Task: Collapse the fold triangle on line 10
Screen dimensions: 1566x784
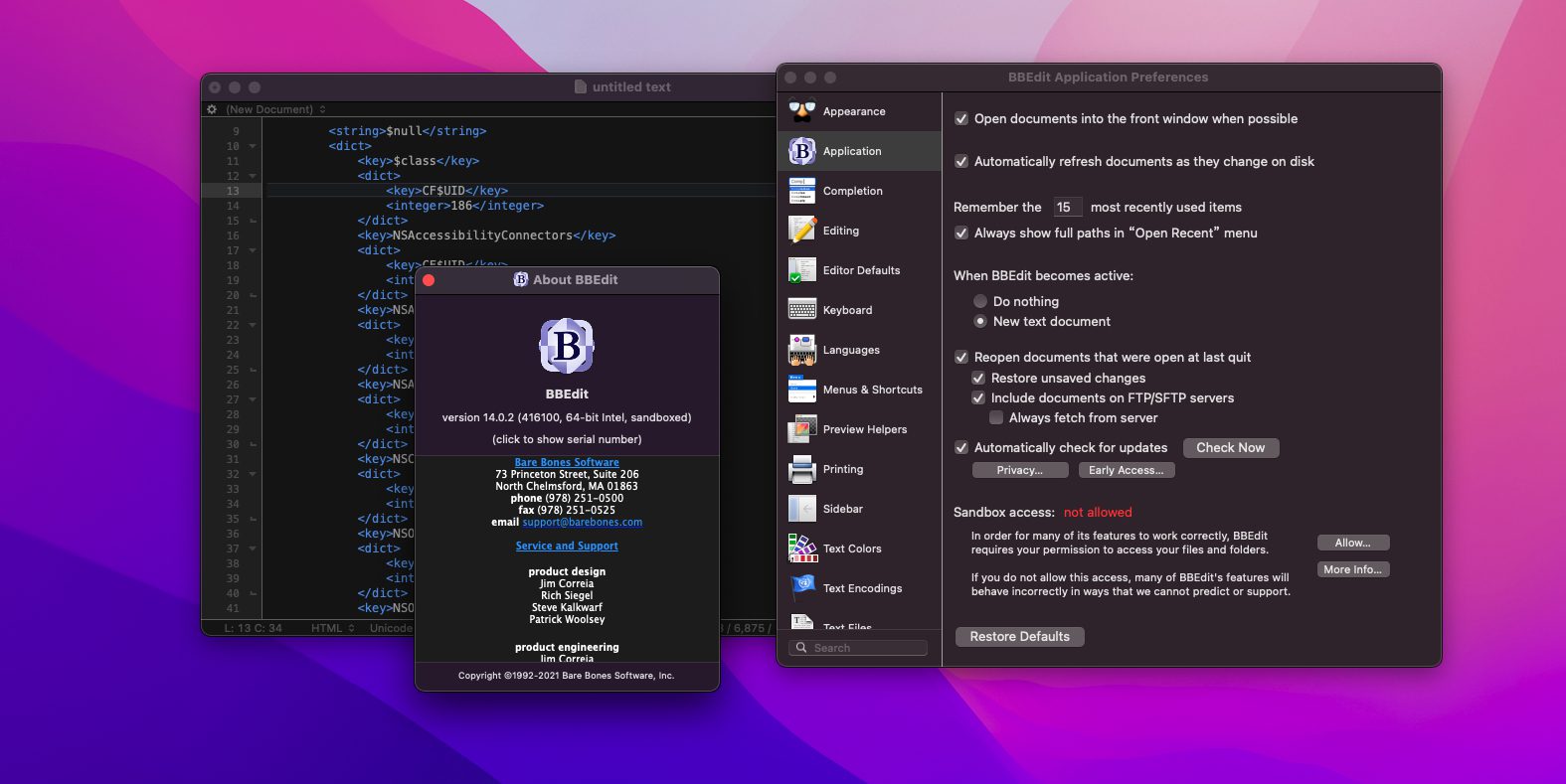Action: pos(253,146)
